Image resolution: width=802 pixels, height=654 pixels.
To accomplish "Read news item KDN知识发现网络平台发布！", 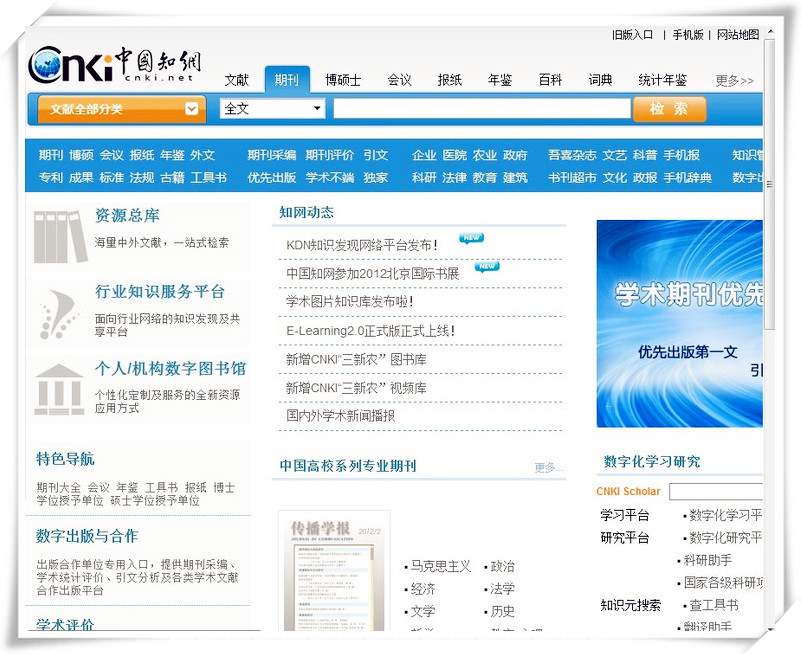I will [362, 245].
